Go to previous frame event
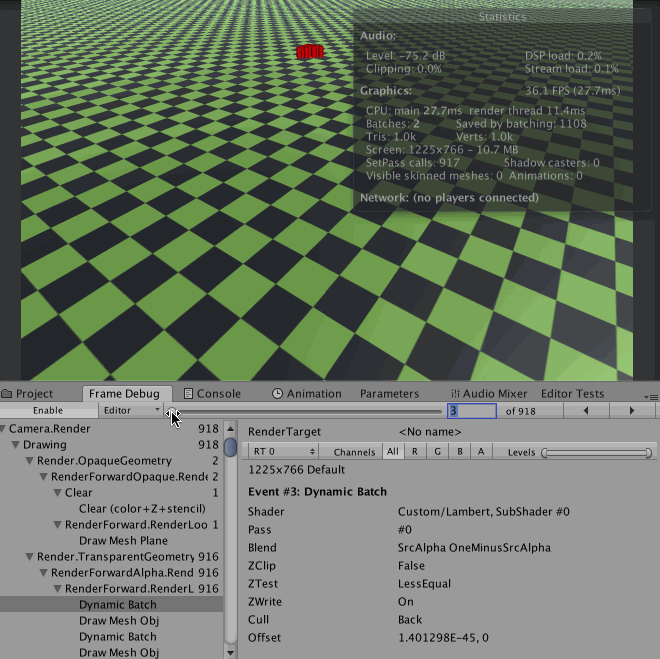Image resolution: width=660 pixels, height=659 pixels. coord(586,411)
